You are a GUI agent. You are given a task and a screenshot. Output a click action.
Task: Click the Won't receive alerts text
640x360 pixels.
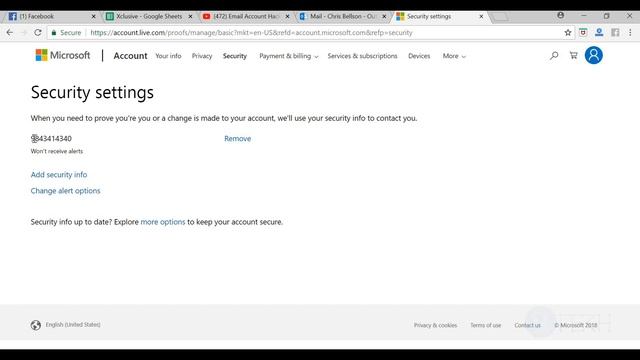57,151
